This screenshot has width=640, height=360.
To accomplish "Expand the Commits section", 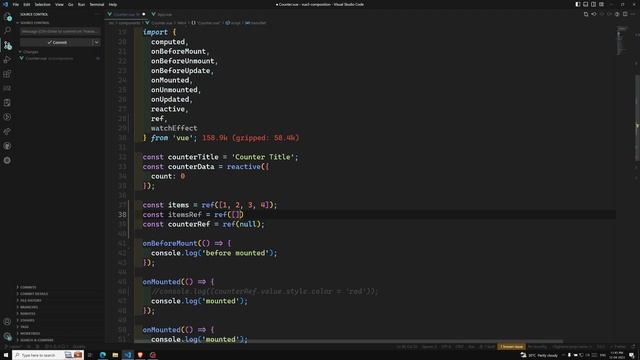I will click(28, 287).
